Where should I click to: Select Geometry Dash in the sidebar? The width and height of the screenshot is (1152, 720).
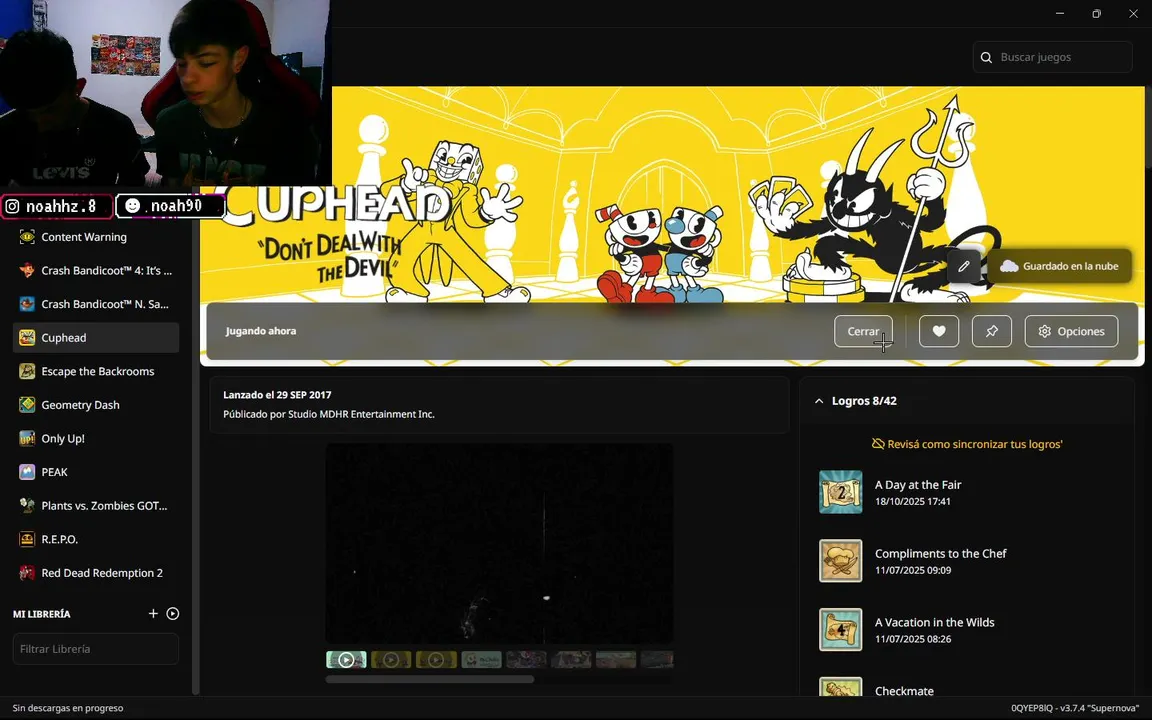pyautogui.click(x=96, y=405)
